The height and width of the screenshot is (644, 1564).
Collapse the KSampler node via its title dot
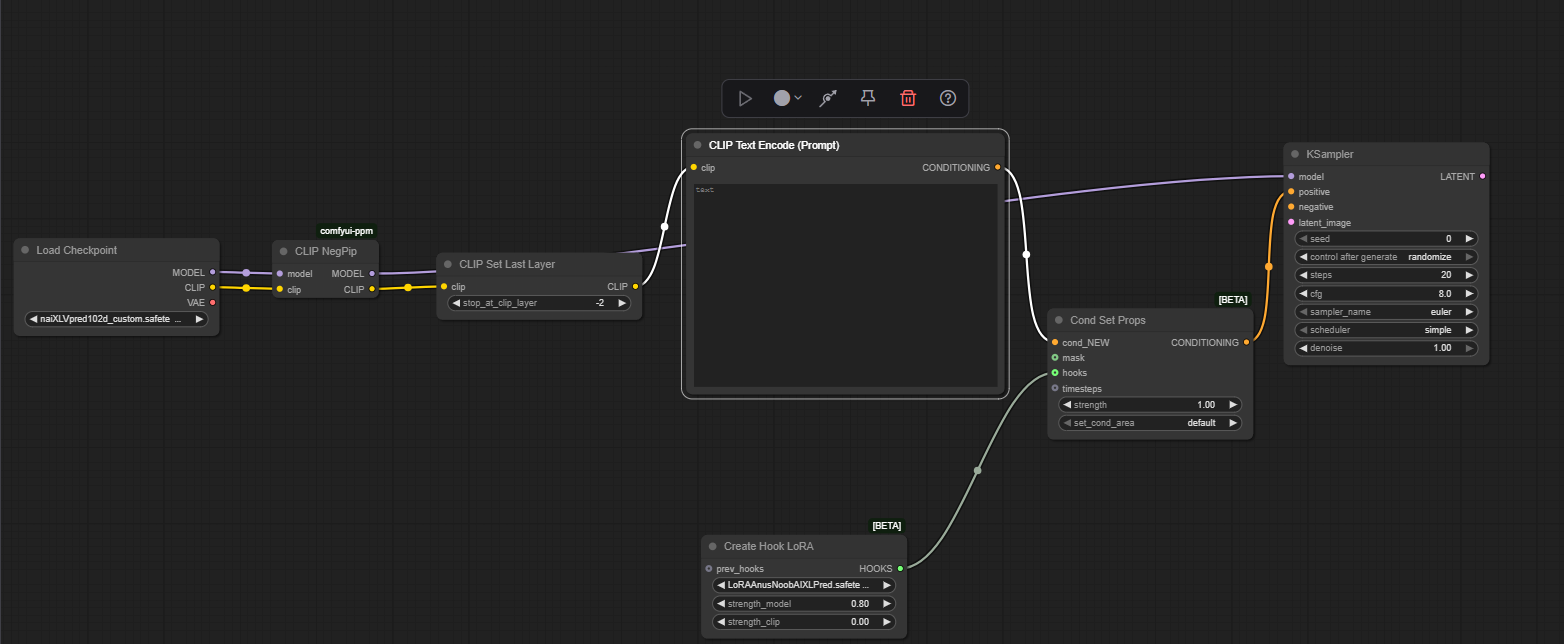(x=1295, y=154)
